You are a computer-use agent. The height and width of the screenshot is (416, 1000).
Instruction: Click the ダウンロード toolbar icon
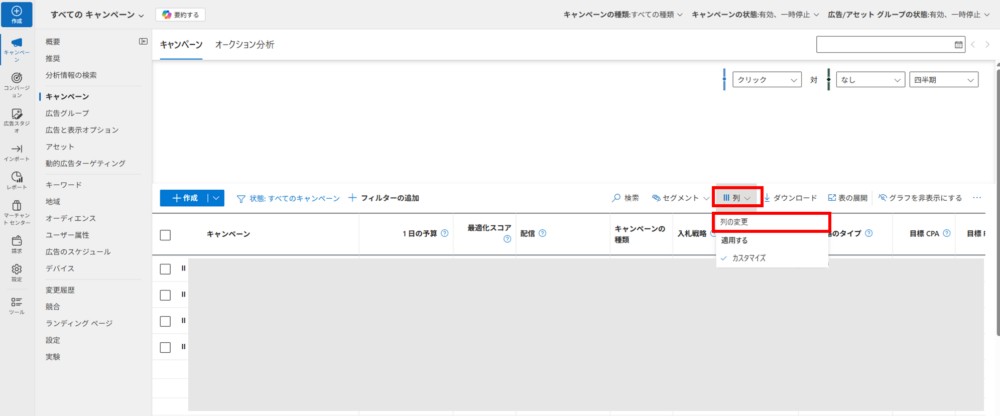click(x=767, y=198)
